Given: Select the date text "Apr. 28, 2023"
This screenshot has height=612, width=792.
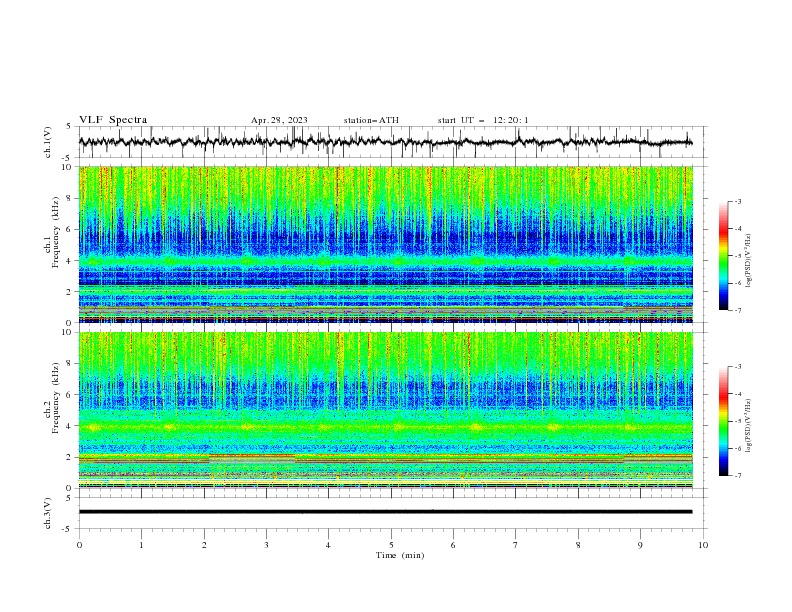Looking at the screenshot, I should tap(279, 120).
